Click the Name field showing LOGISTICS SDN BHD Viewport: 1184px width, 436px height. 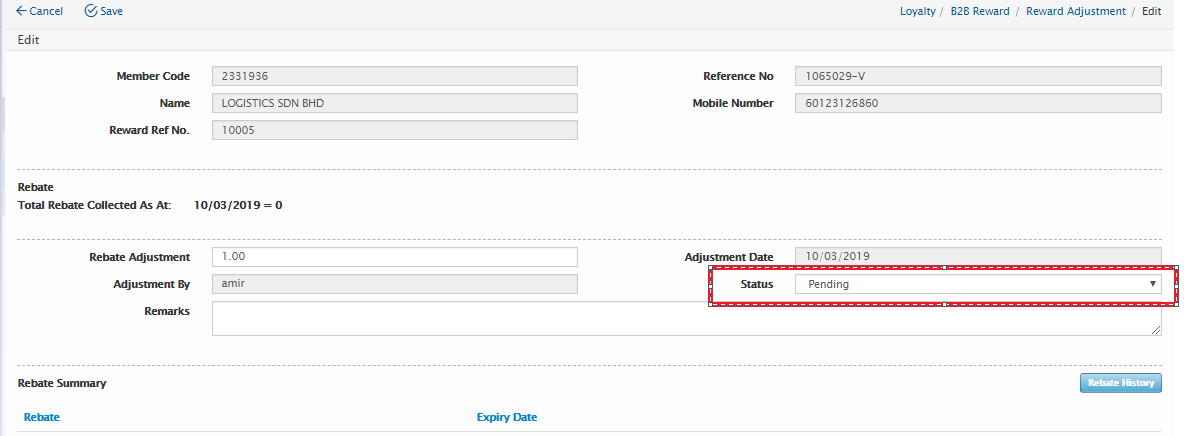coord(395,103)
